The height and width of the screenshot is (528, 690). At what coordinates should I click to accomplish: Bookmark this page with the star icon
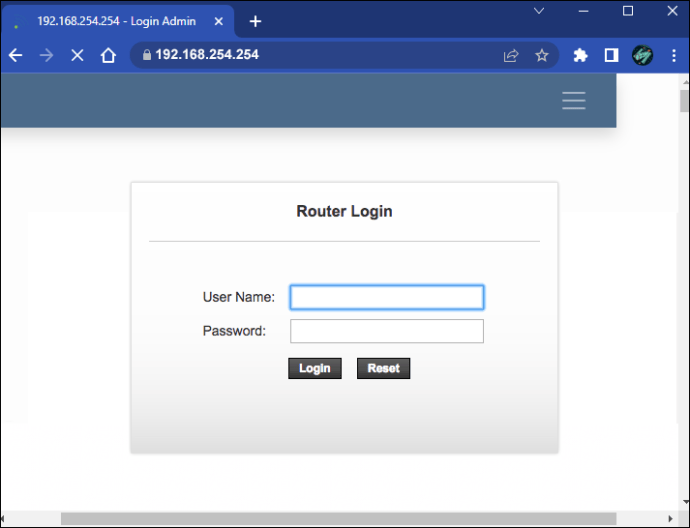coord(542,55)
